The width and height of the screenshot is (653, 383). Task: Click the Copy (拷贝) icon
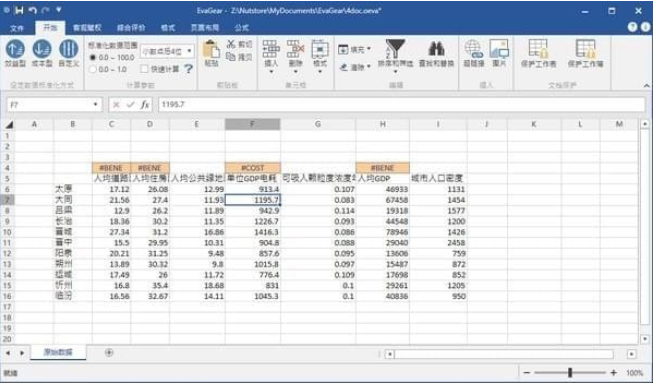(x=231, y=56)
